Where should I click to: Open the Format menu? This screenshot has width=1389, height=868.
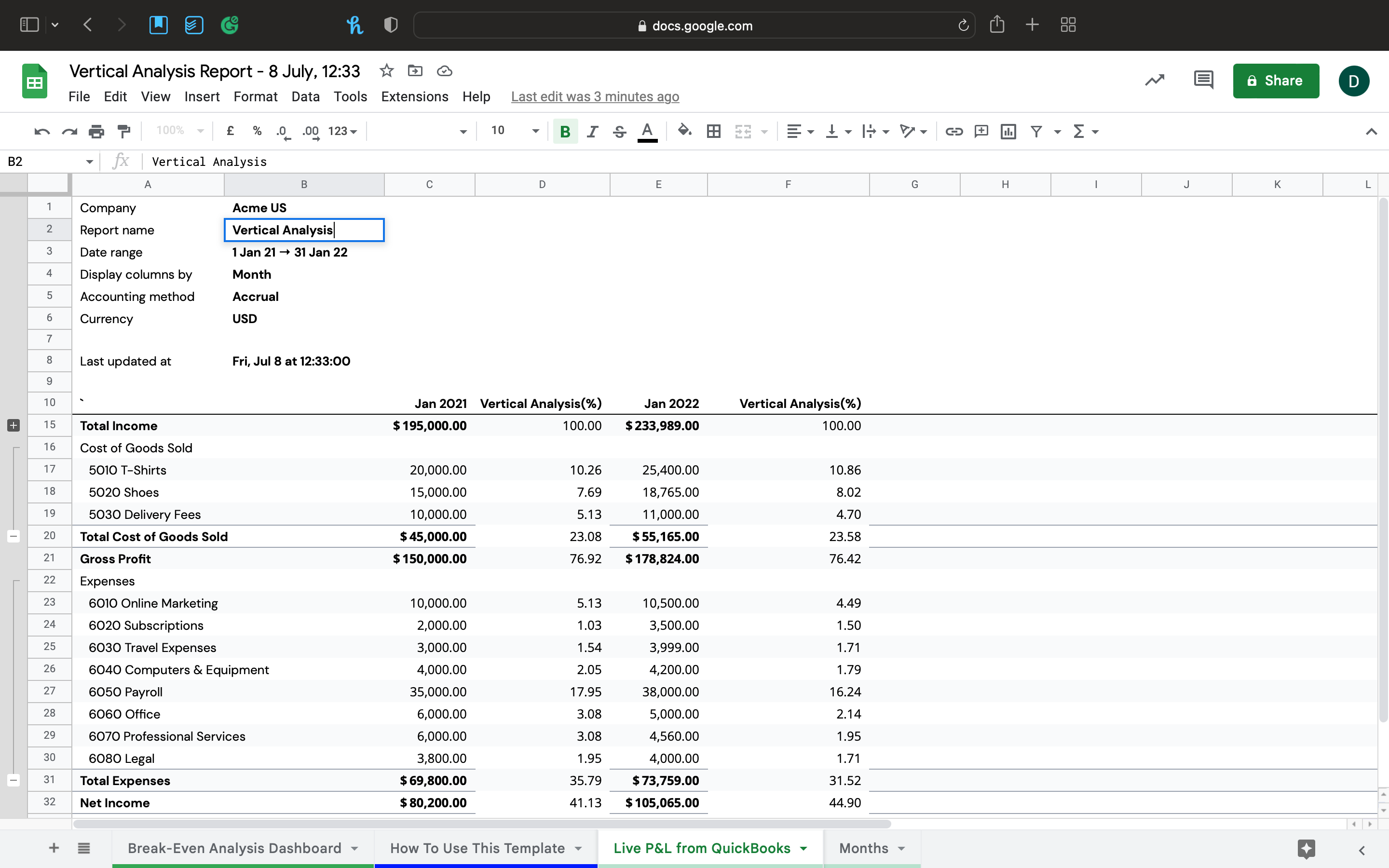click(255, 96)
